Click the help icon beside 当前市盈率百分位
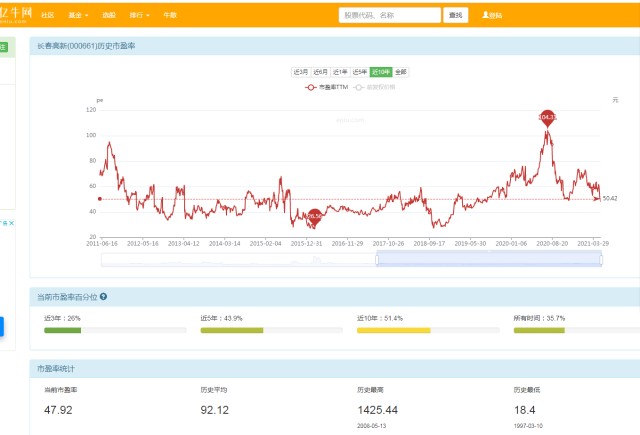This screenshot has height=435, width=640. click(x=104, y=297)
